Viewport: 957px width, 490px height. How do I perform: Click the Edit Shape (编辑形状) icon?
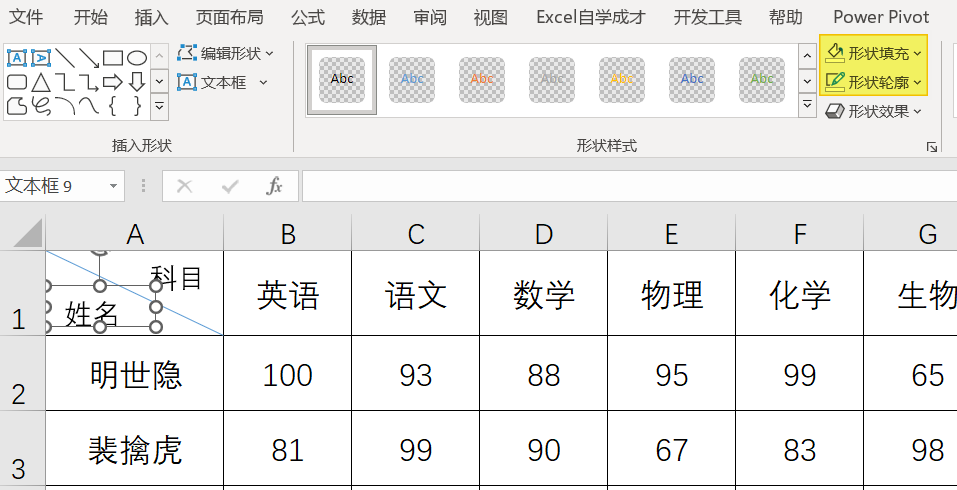tap(187, 53)
